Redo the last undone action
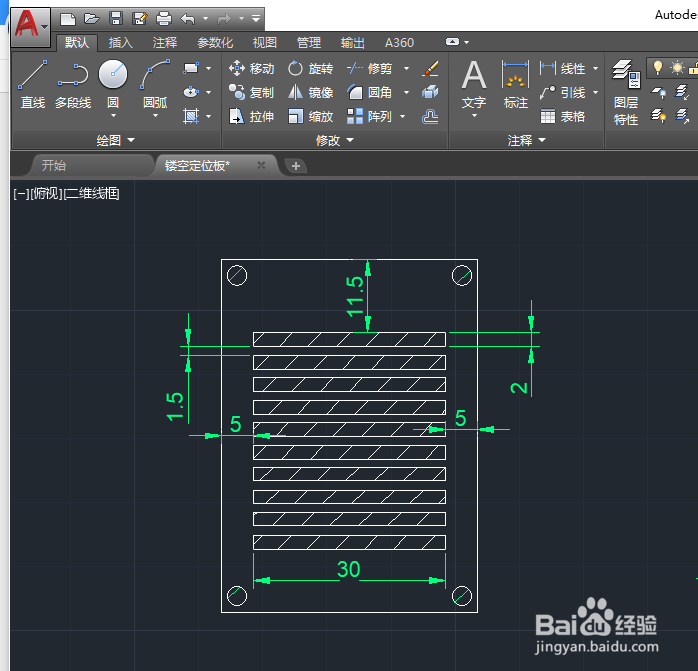The height and width of the screenshot is (671, 698). pos(224,19)
